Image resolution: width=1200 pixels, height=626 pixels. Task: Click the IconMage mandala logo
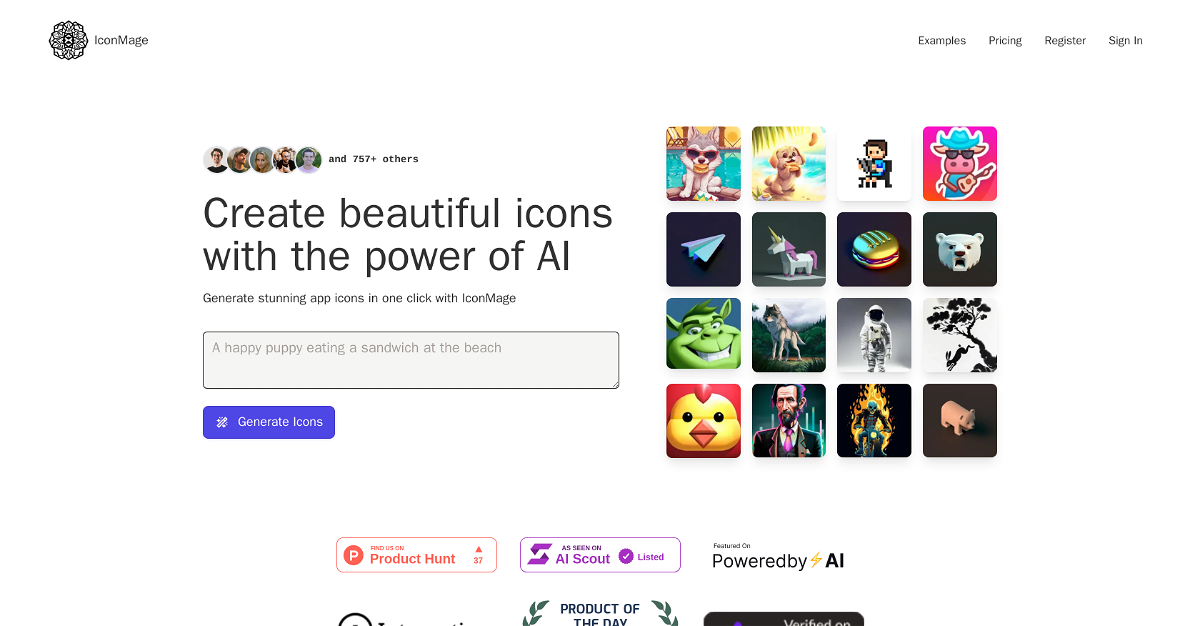[x=68, y=40]
